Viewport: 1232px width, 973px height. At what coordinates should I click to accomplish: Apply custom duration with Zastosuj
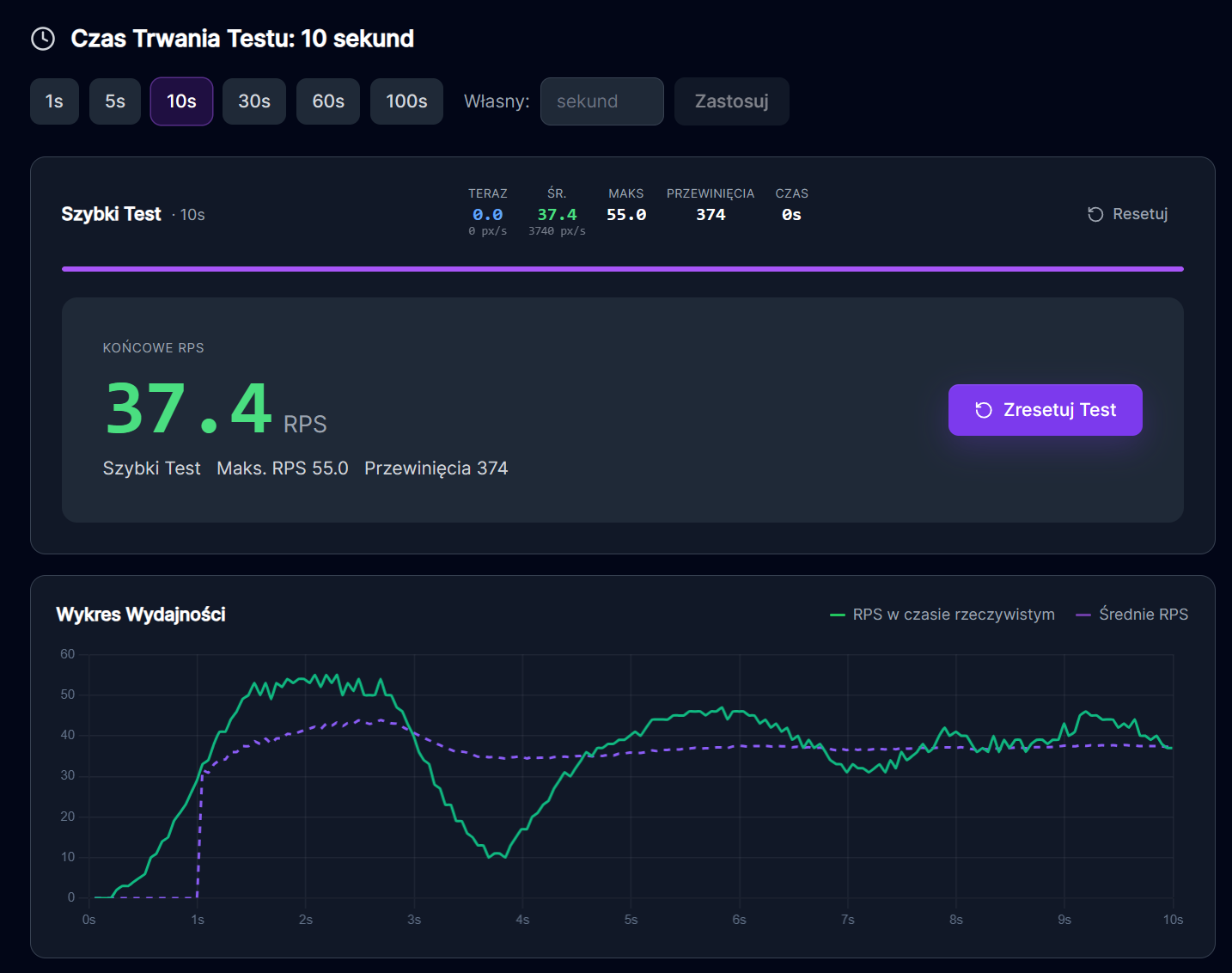(732, 101)
